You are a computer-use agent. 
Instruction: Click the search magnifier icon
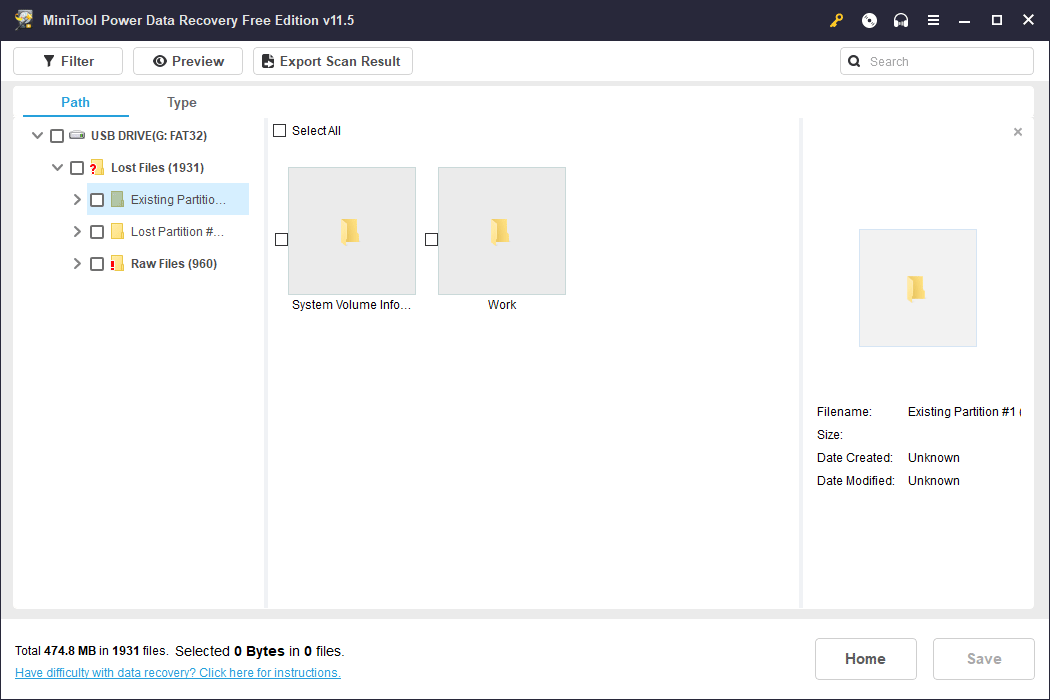tap(854, 62)
